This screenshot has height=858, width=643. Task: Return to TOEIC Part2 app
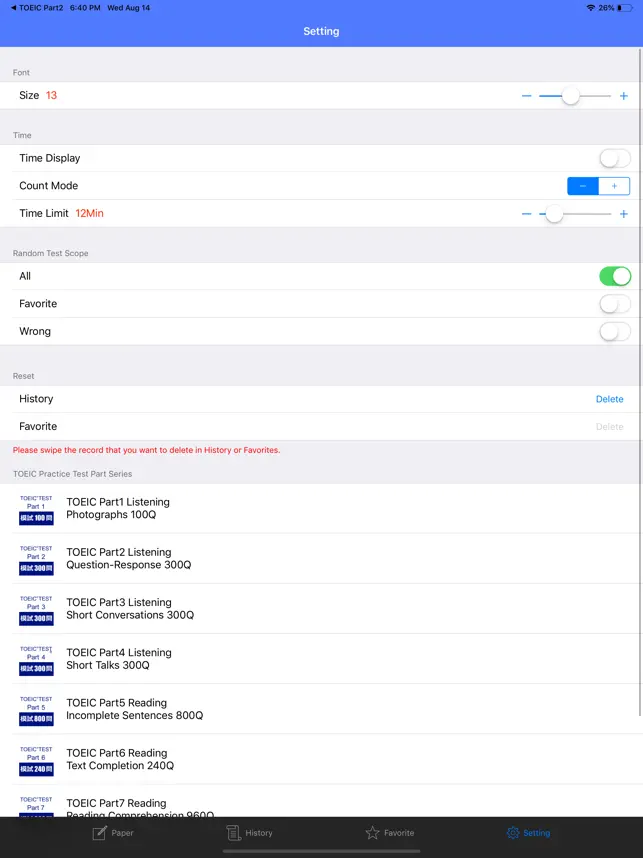(x=37, y=8)
